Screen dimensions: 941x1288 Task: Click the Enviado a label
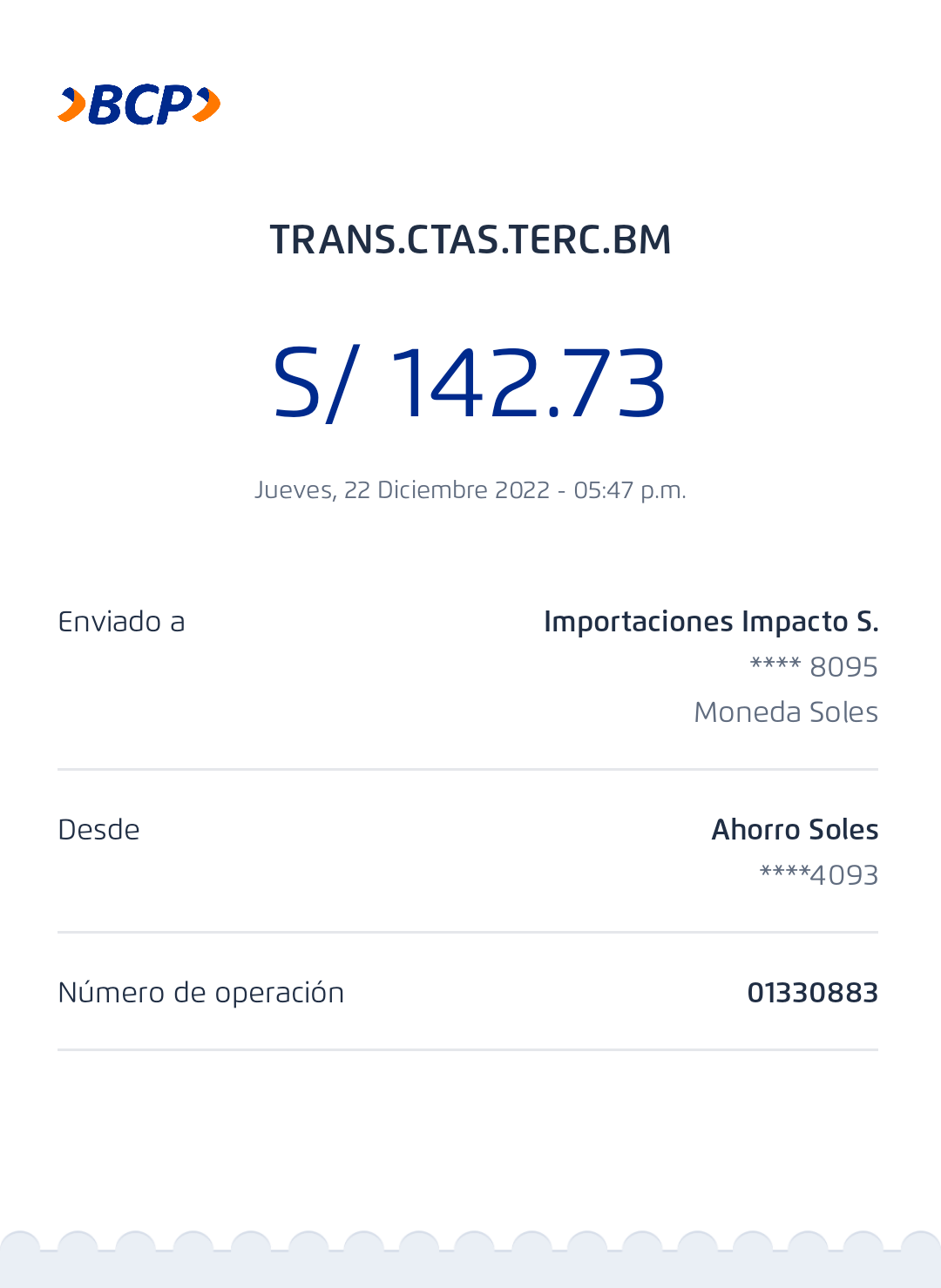(121, 622)
